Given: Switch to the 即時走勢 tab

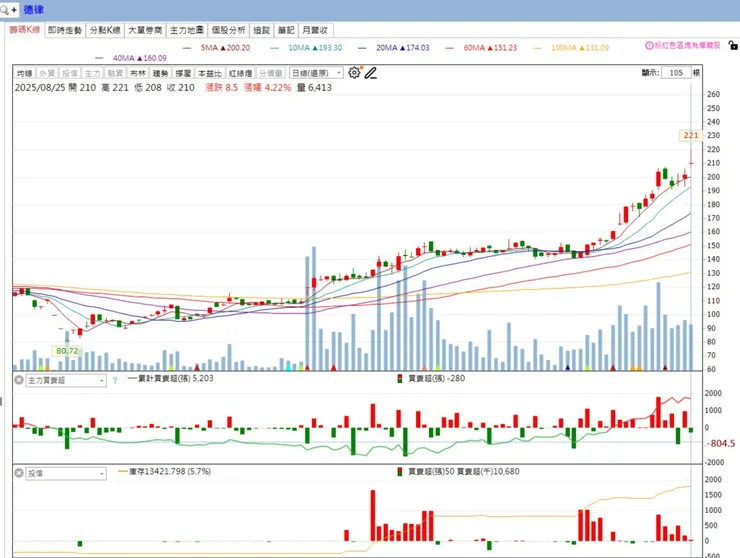Looking at the screenshot, I should [65, 30].
